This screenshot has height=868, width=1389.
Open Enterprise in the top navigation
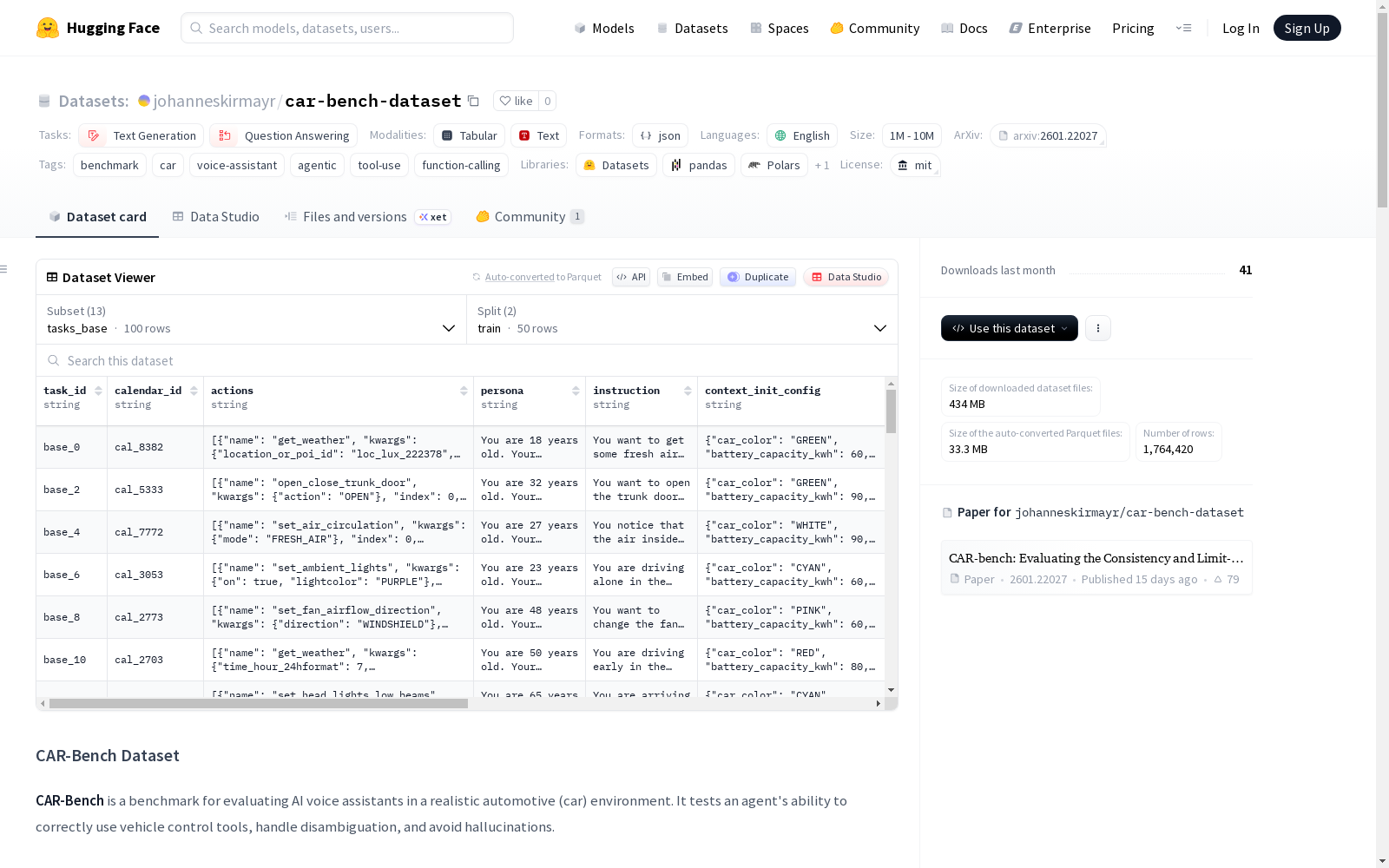point(1050,28)
